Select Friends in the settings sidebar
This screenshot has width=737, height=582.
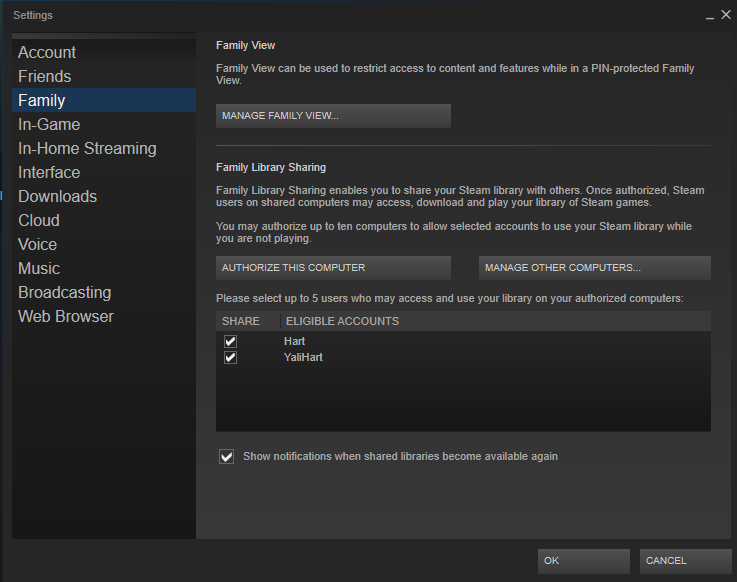pyautogui.click(x=104, y=76)
